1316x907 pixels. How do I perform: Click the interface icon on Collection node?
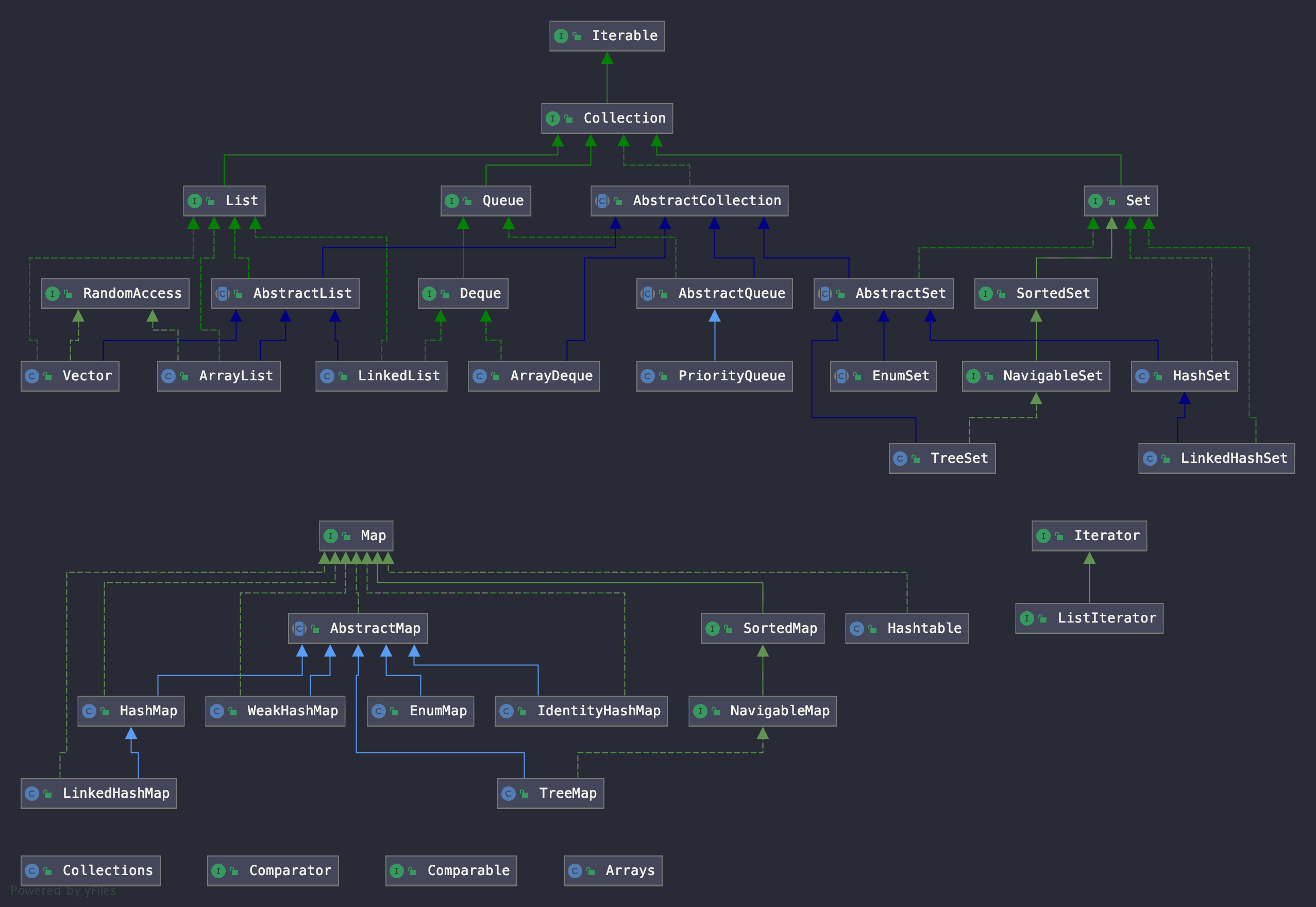[552, 118]
